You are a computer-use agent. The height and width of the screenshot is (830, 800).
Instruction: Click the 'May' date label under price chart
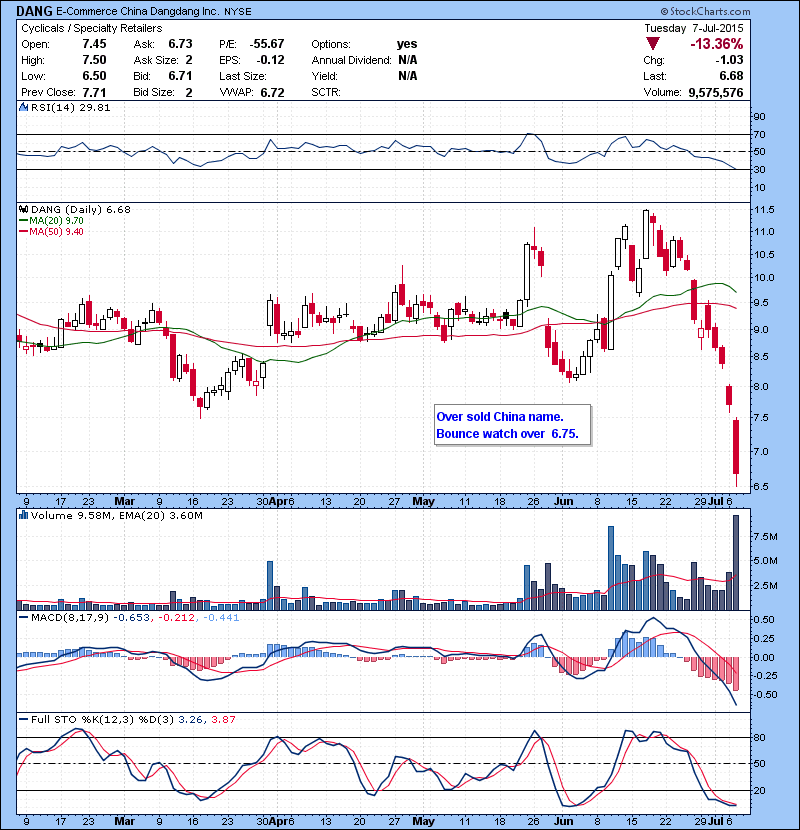pos(424,501)
